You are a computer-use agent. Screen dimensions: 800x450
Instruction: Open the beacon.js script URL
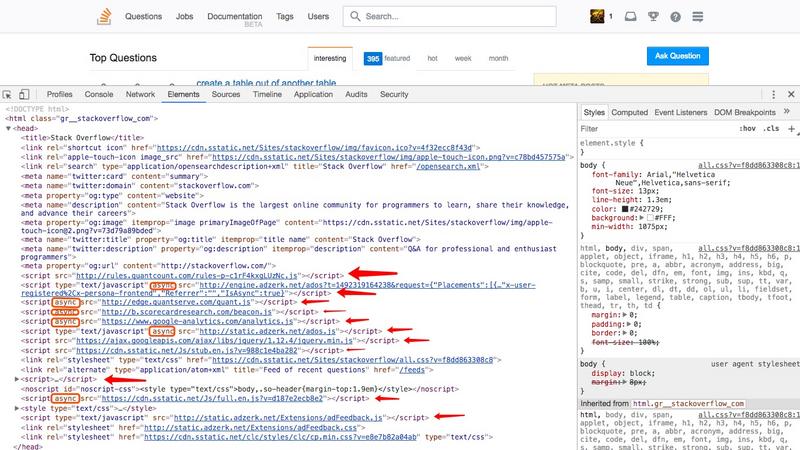[187, 312]
